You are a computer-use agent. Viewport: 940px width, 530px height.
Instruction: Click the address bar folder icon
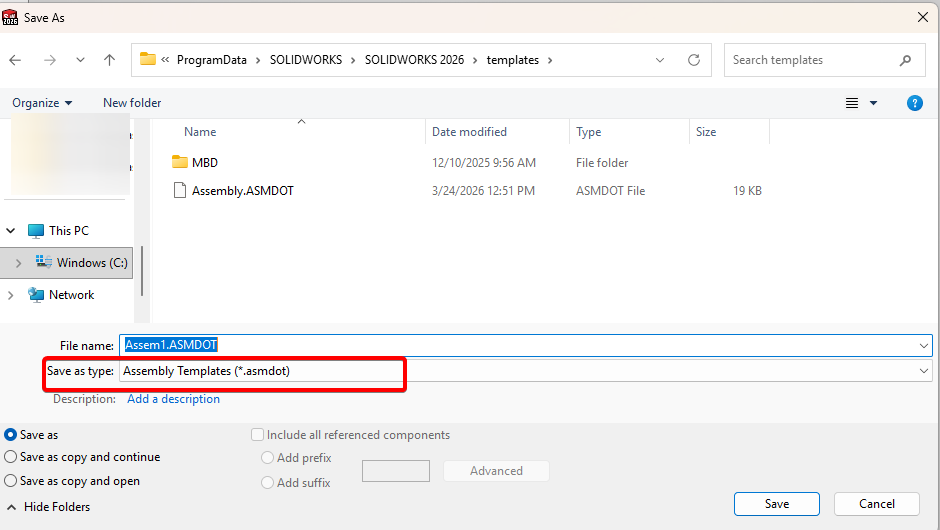pyautogui.click(x=147, y=59)
